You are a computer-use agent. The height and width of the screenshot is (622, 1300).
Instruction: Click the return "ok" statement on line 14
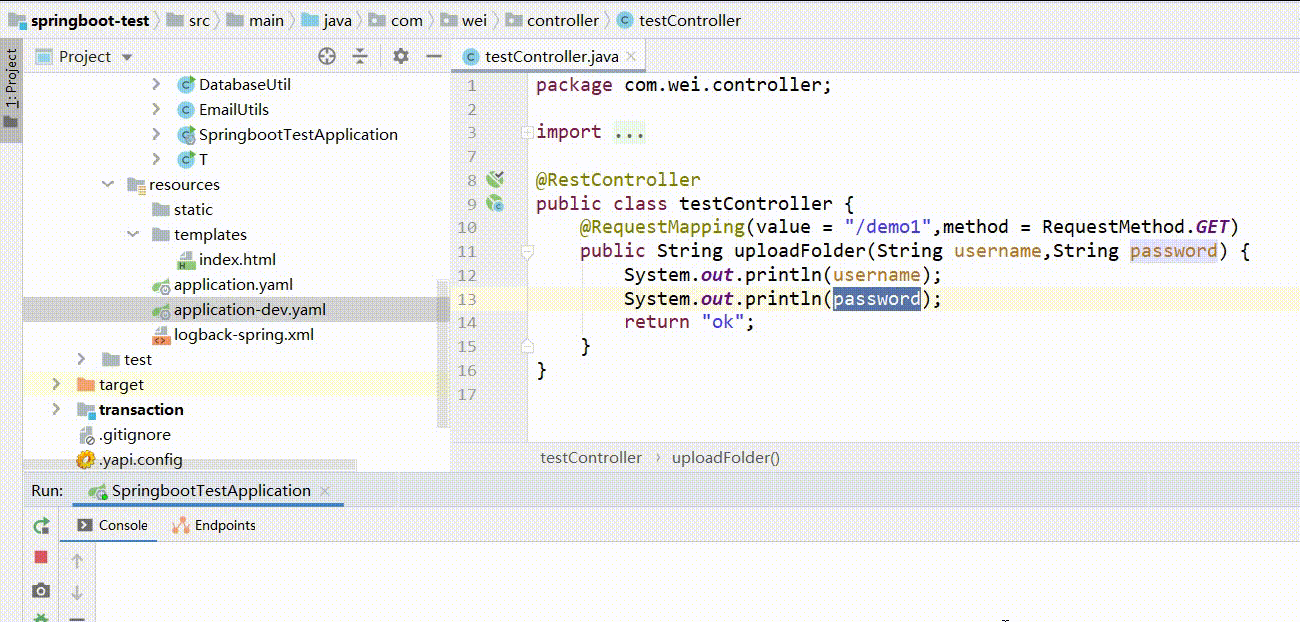click(x=689, y=322)
